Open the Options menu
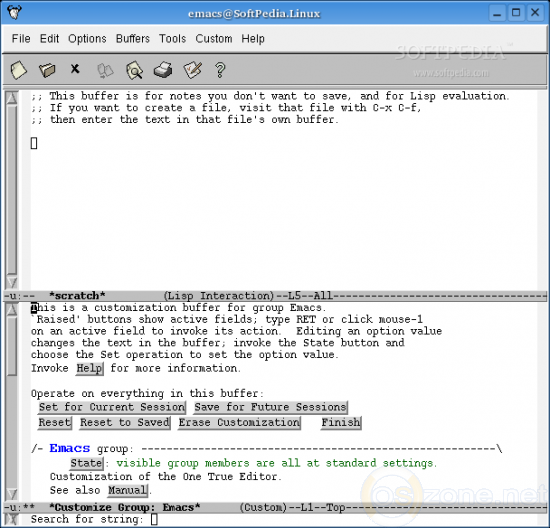Viewport: 550px width, 528px height. [x=87, y=38]
